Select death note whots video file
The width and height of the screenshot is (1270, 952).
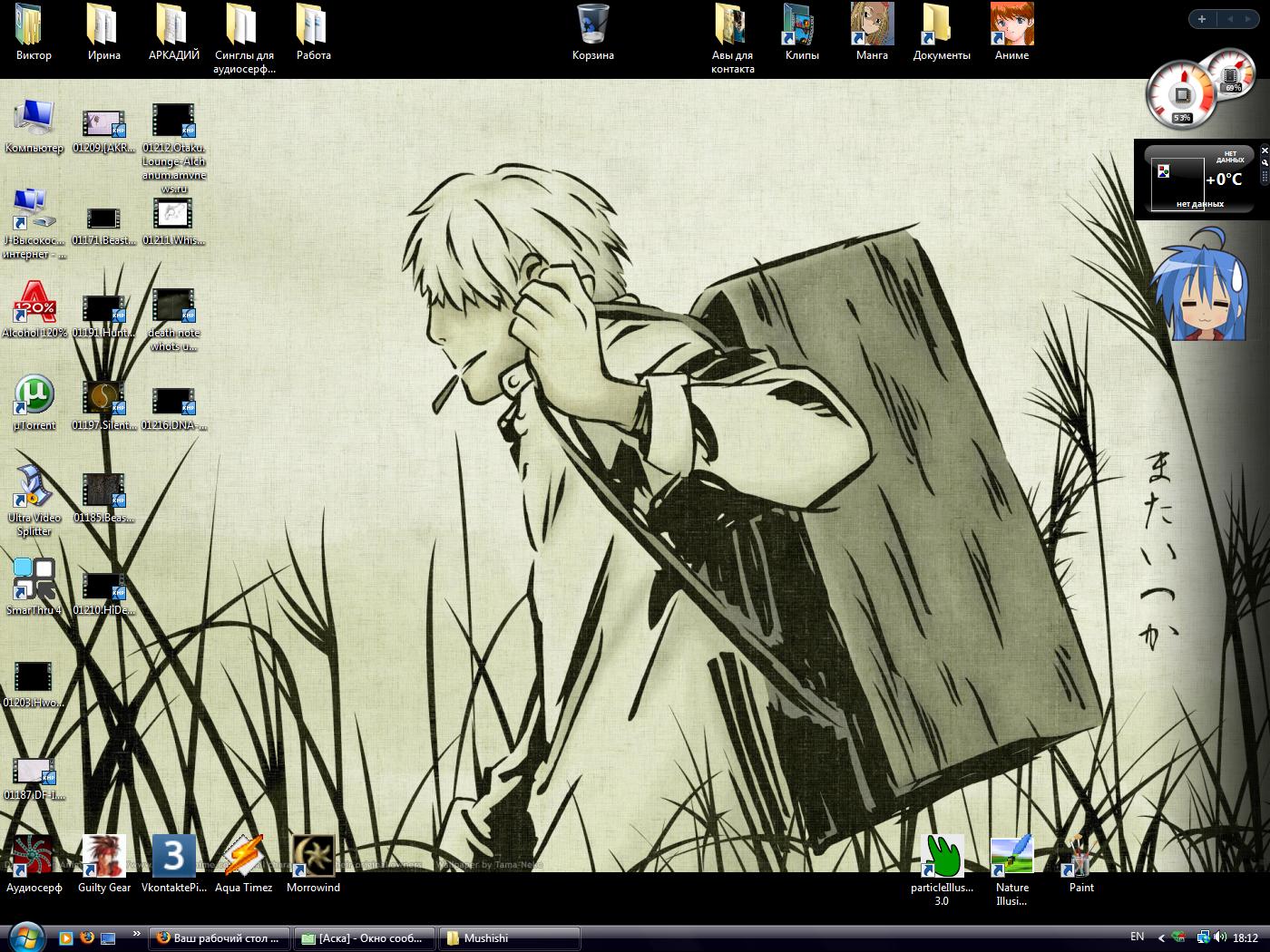[173, 320]
